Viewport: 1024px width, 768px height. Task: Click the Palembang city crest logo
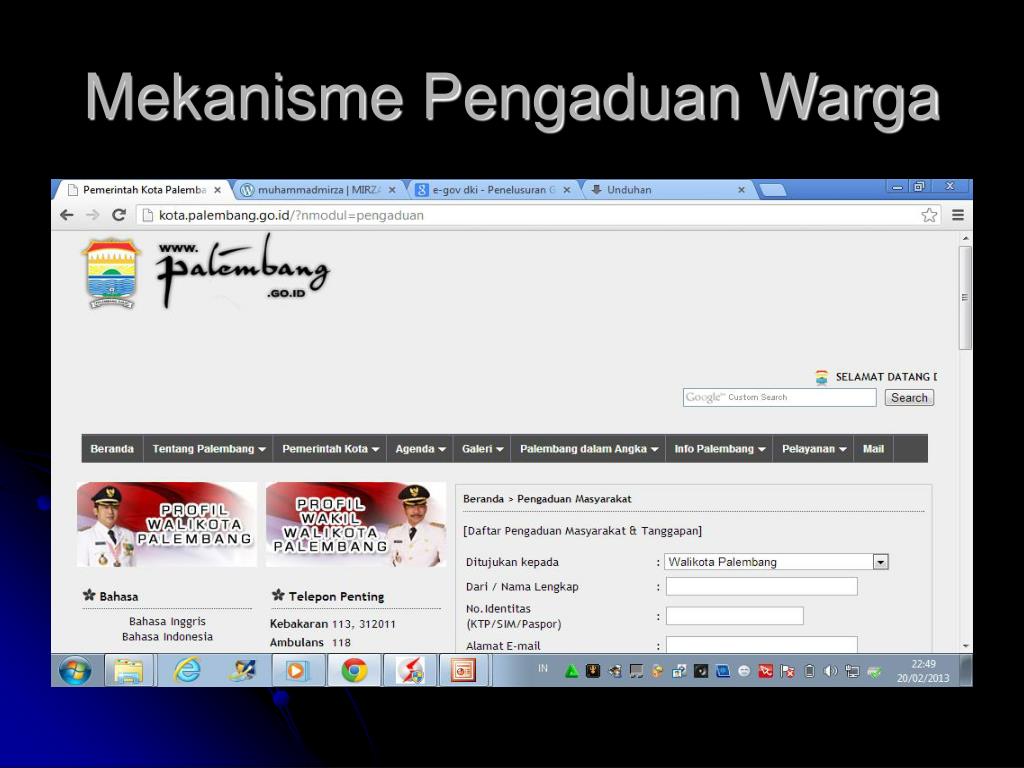(111, 273)
